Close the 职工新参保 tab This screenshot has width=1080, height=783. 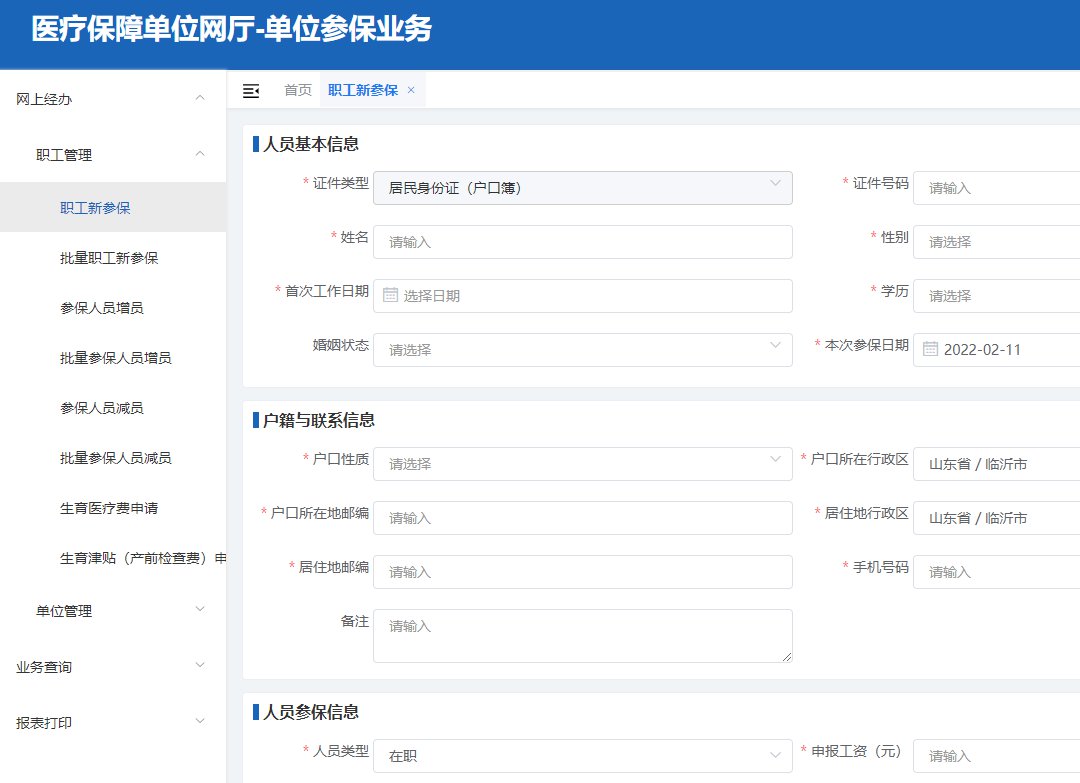point(411,90)
